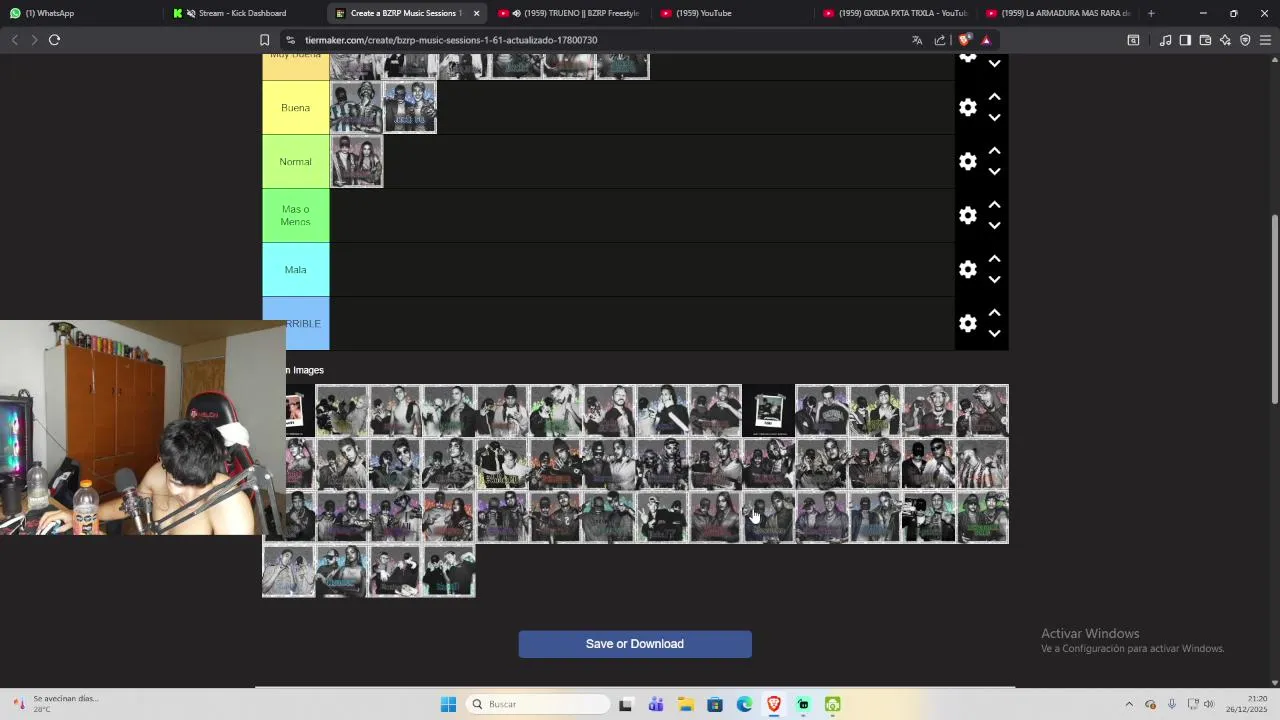Bookmark this page with bookmark icon
The height and width of the screenshot is (720, 1280).
click(264, 40)
